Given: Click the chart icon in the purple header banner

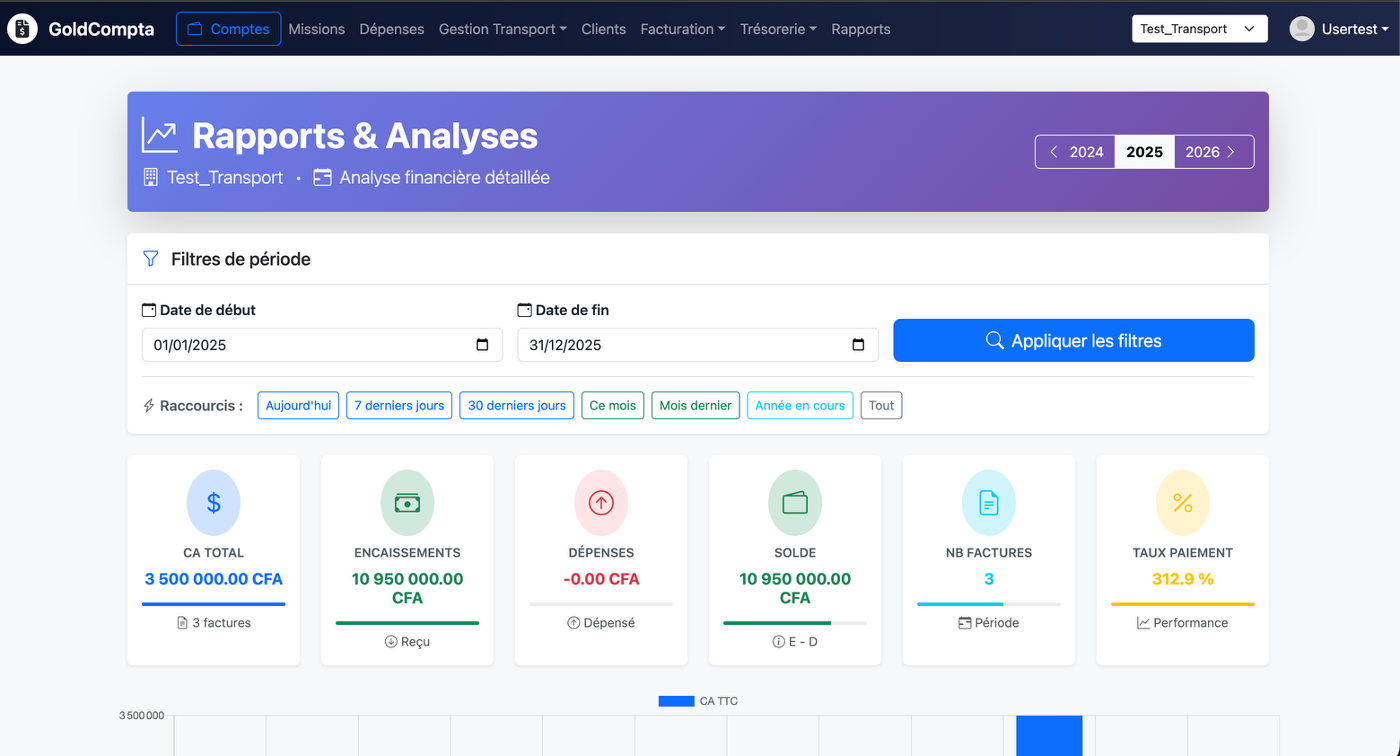Looking at the screenshot, I should tap(159, 135).
